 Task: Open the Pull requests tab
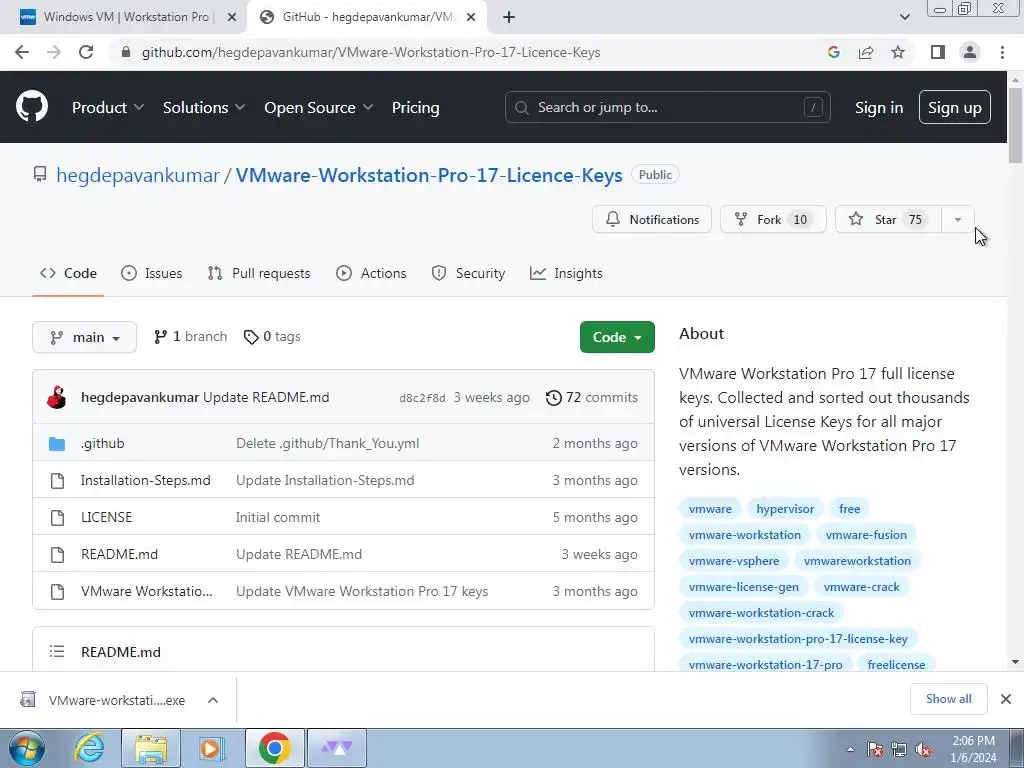coord(259,274)
